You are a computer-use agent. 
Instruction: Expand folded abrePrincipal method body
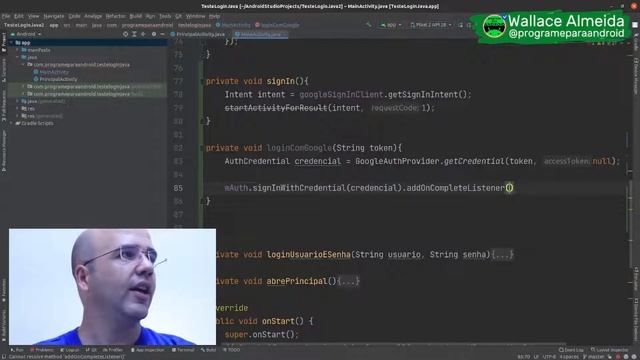point(348,281)
